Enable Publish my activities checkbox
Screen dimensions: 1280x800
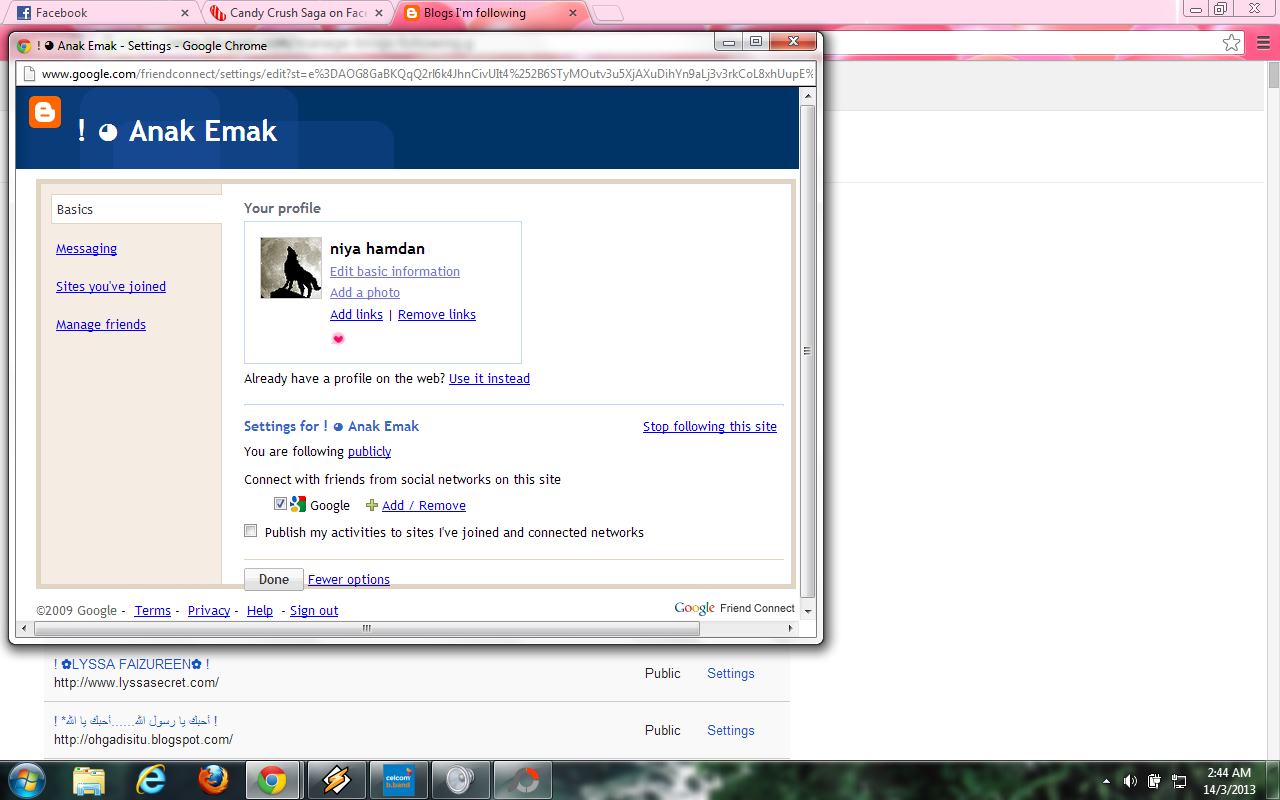tap(251, 531)
